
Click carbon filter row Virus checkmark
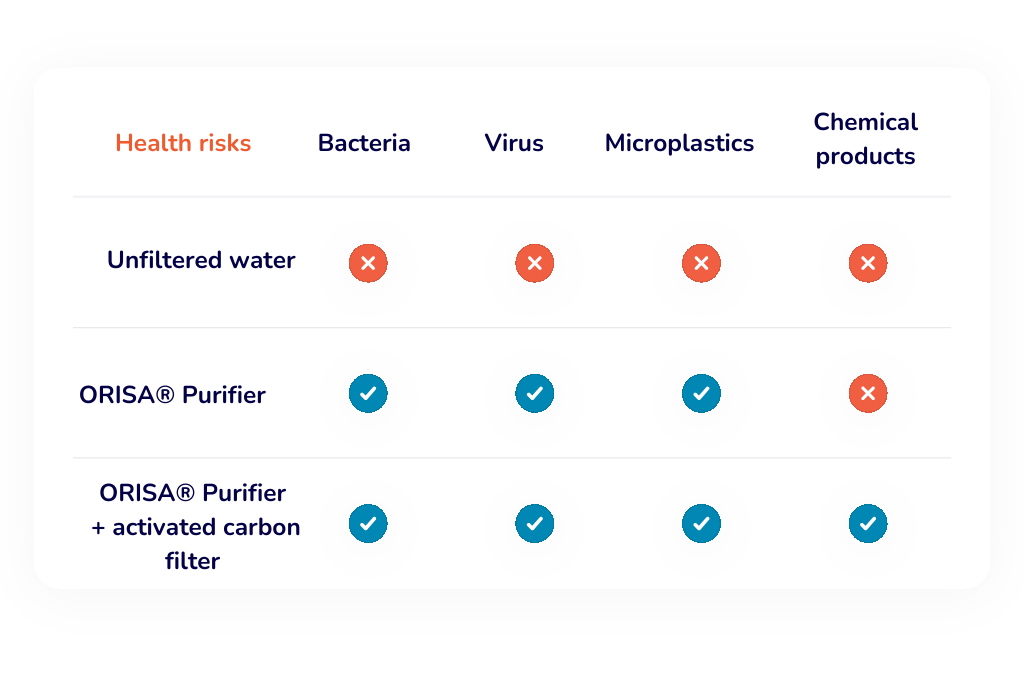click(534, 523)
